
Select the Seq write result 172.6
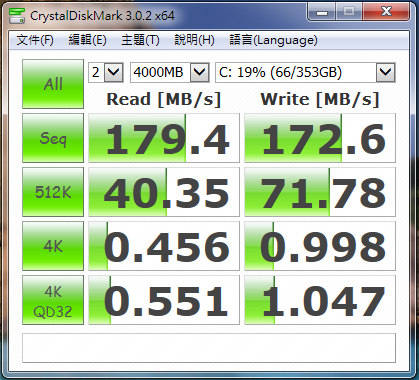coord(320,138)
